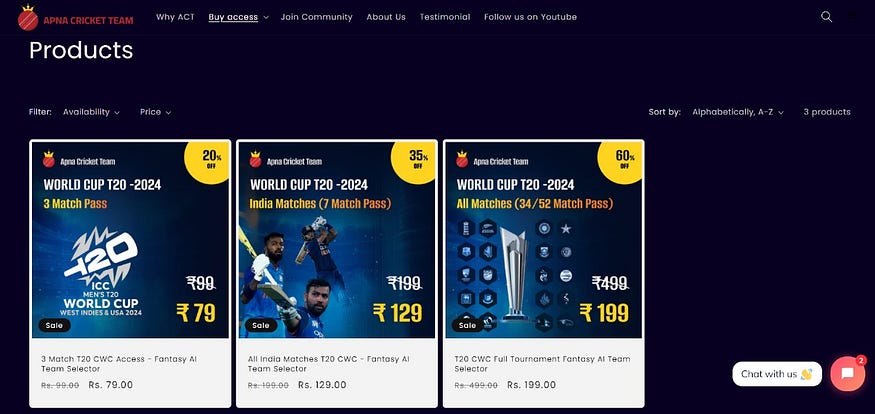
Task: Click the Chat with us button
Action: 777,374
